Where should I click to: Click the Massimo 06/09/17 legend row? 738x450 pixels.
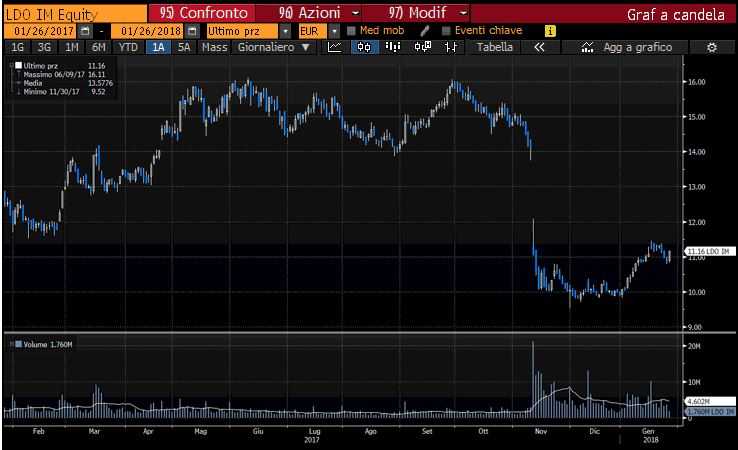(64, 74)
